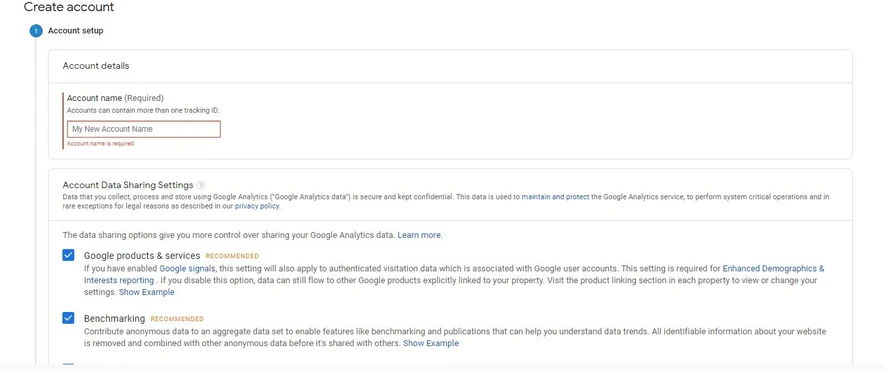This screenshot has width=885, height=371.
Task: Open the Google signals link
Action: click(187, 269)
